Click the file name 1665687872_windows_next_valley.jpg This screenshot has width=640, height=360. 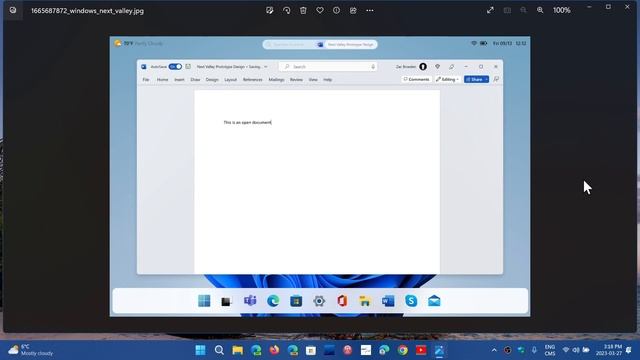coord(87,11)
